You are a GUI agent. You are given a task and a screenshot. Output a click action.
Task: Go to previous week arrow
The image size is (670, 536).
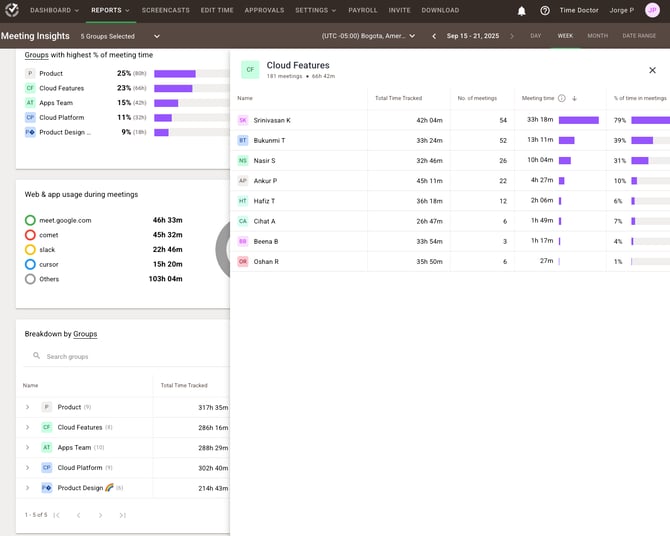tap(434, 36)
